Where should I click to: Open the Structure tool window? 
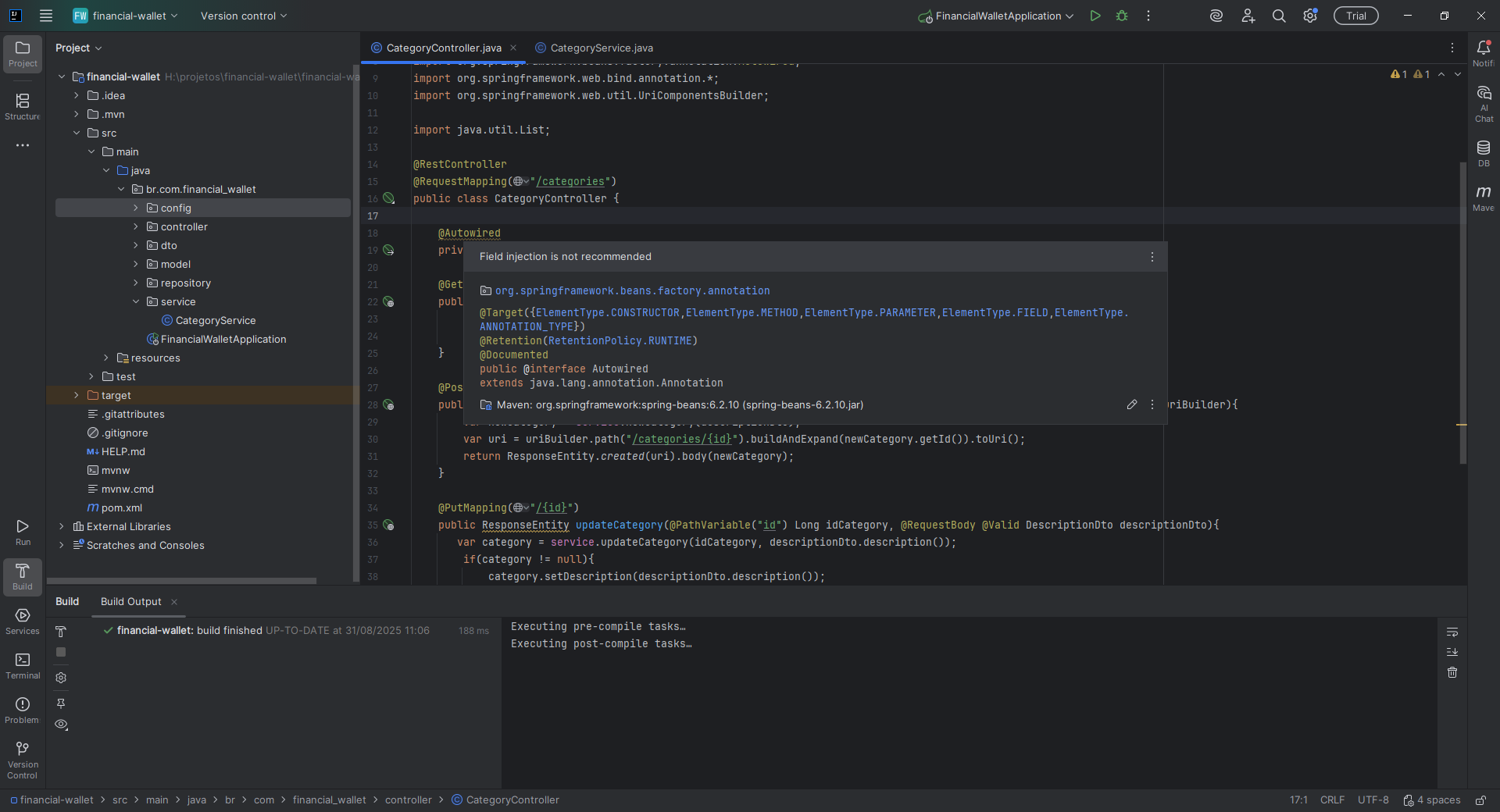coord(23,107)
